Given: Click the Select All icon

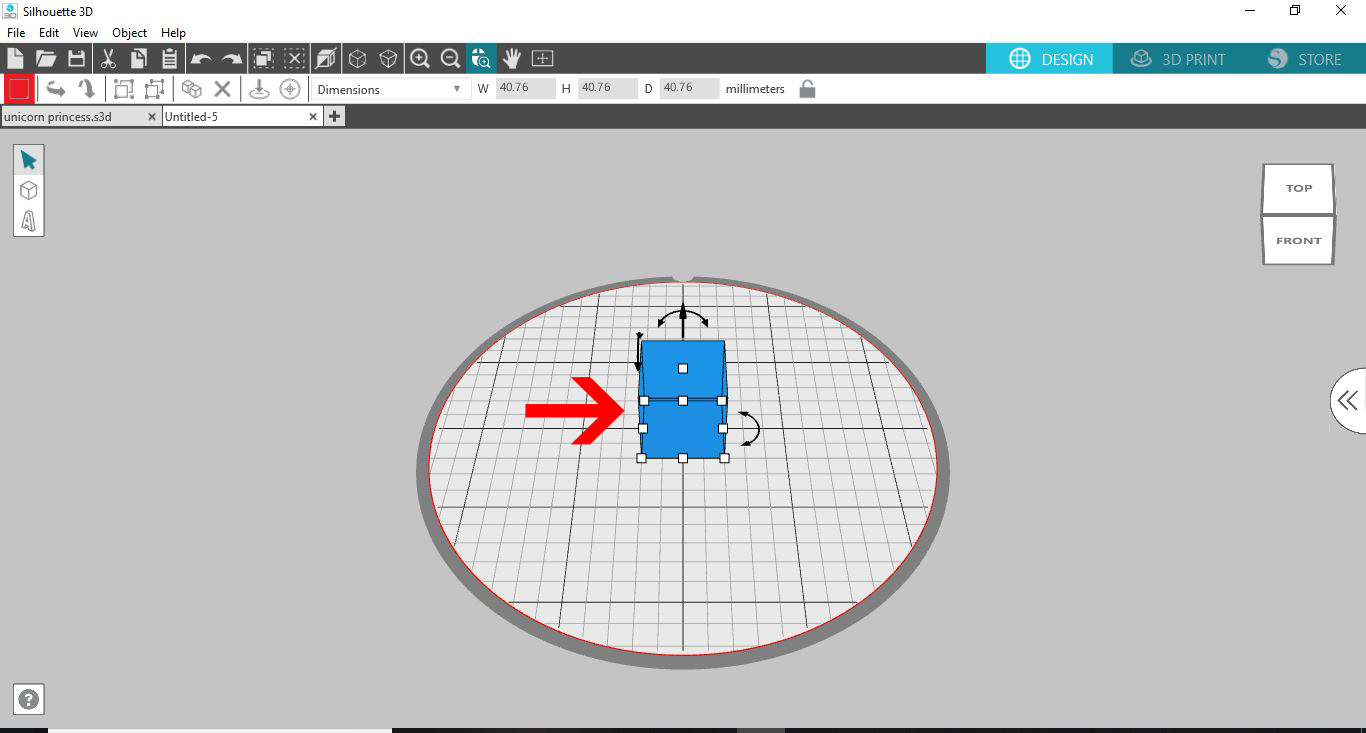Looking at the screenshot, I should coord(264,58).
